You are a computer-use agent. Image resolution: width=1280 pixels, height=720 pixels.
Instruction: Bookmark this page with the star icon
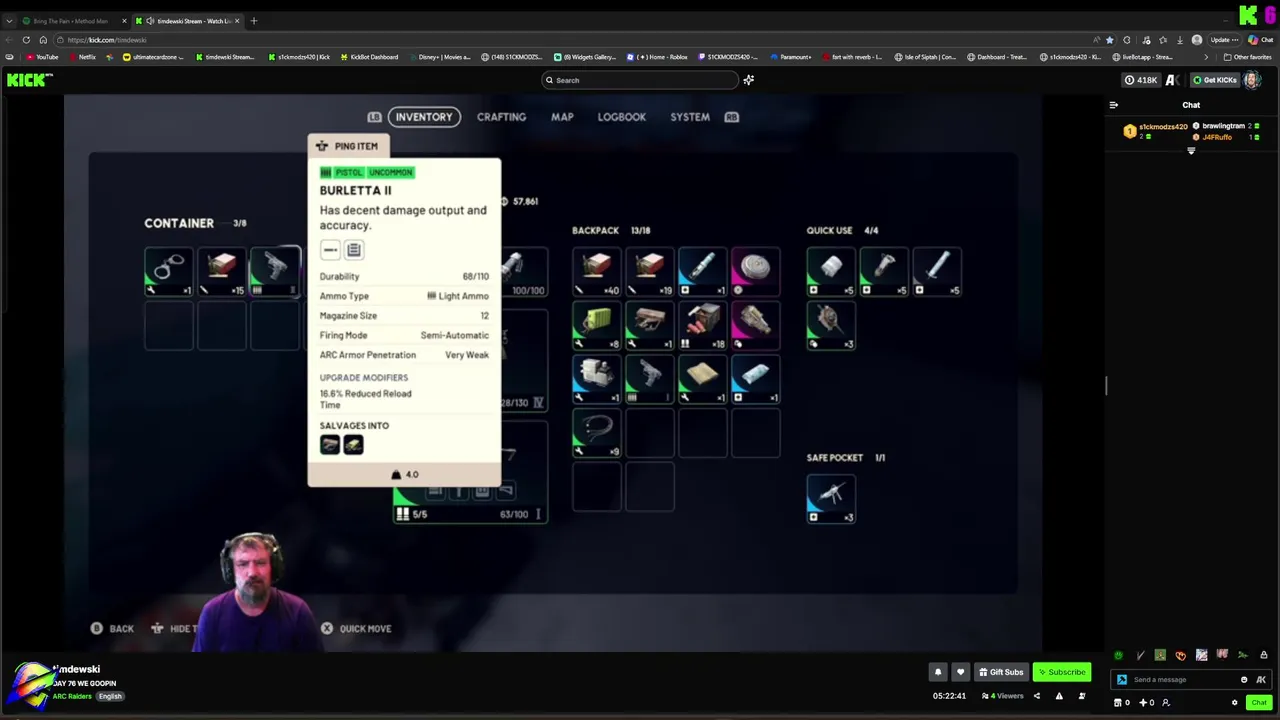pyautogui.click(x=1109, y=40)
